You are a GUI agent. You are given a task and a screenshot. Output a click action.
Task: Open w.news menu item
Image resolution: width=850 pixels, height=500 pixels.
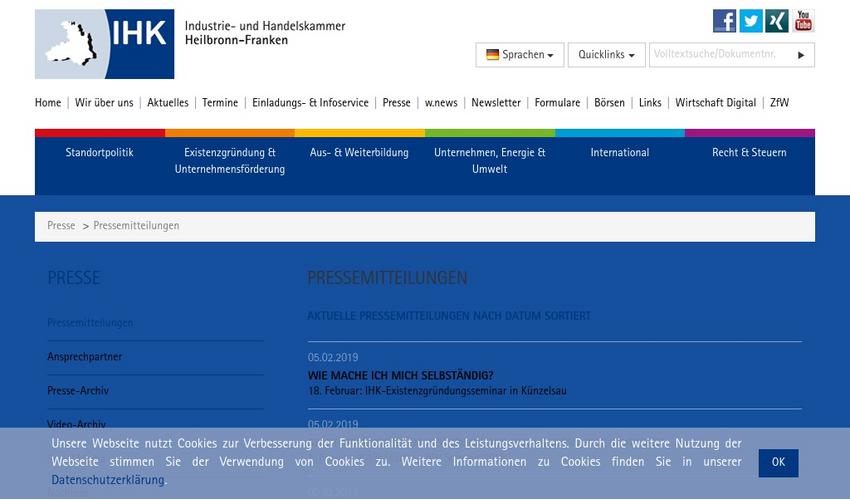tap(441, 102)
